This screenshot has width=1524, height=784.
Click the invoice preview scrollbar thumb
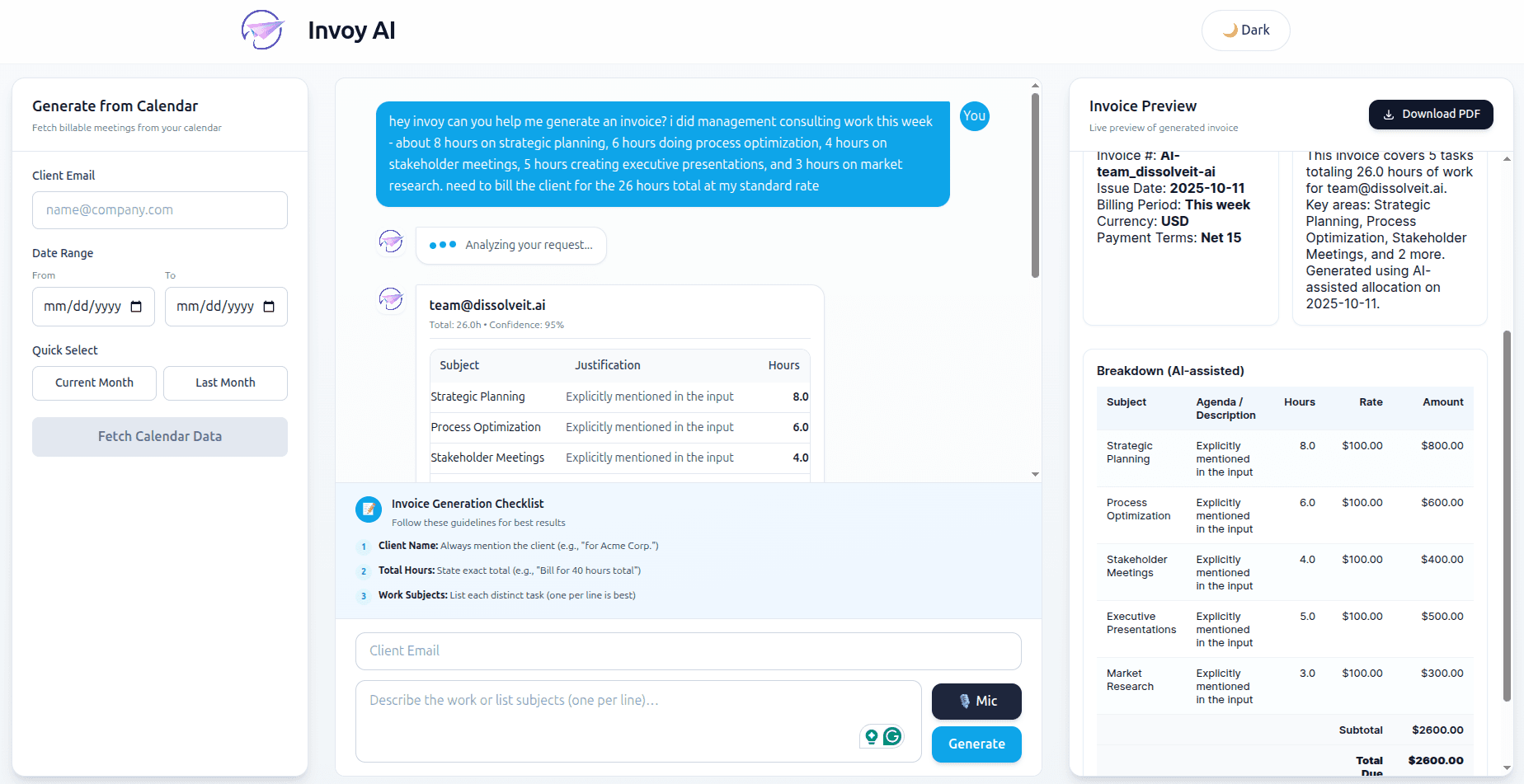[x=1507, y=516]
